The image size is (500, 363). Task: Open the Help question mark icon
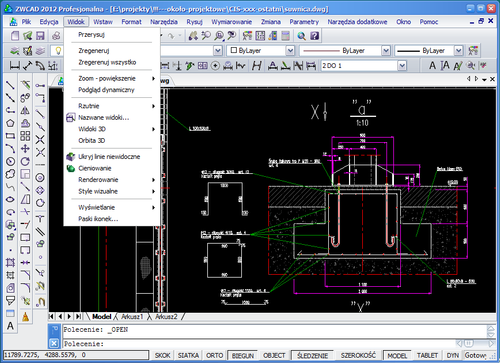coord(314,36)
